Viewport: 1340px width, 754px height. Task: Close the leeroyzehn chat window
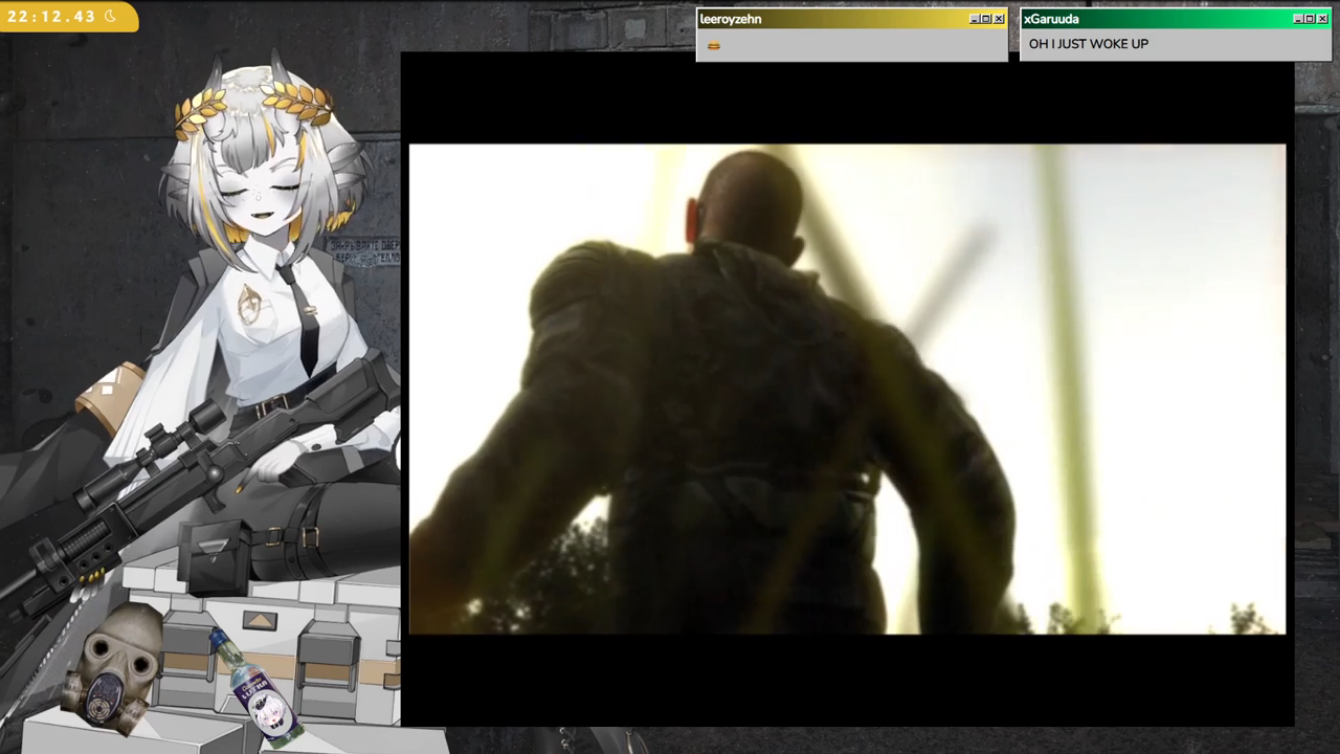(998, 19)
